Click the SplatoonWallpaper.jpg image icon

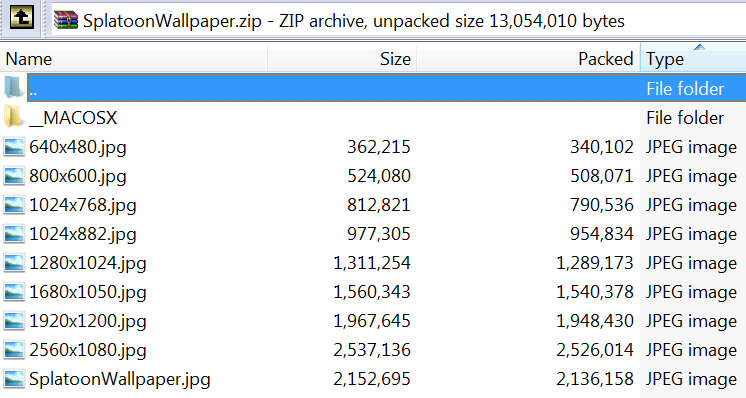pyautogui.click(x=14, y=379)
